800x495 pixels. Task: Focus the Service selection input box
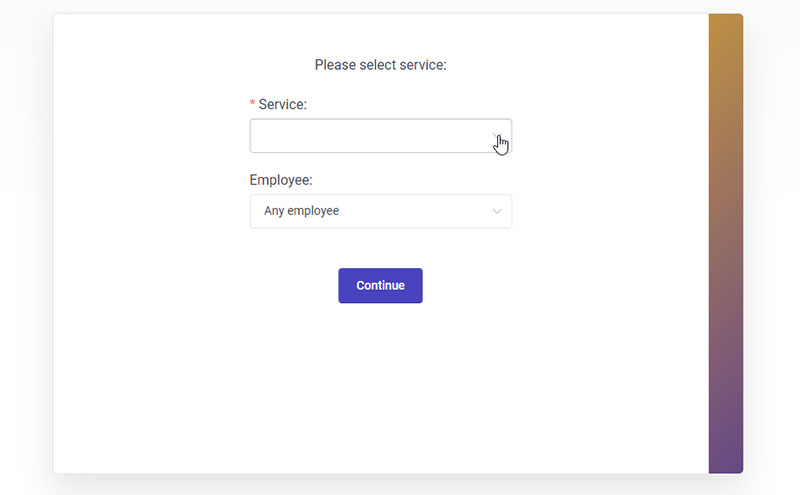[x=381, y=136]
